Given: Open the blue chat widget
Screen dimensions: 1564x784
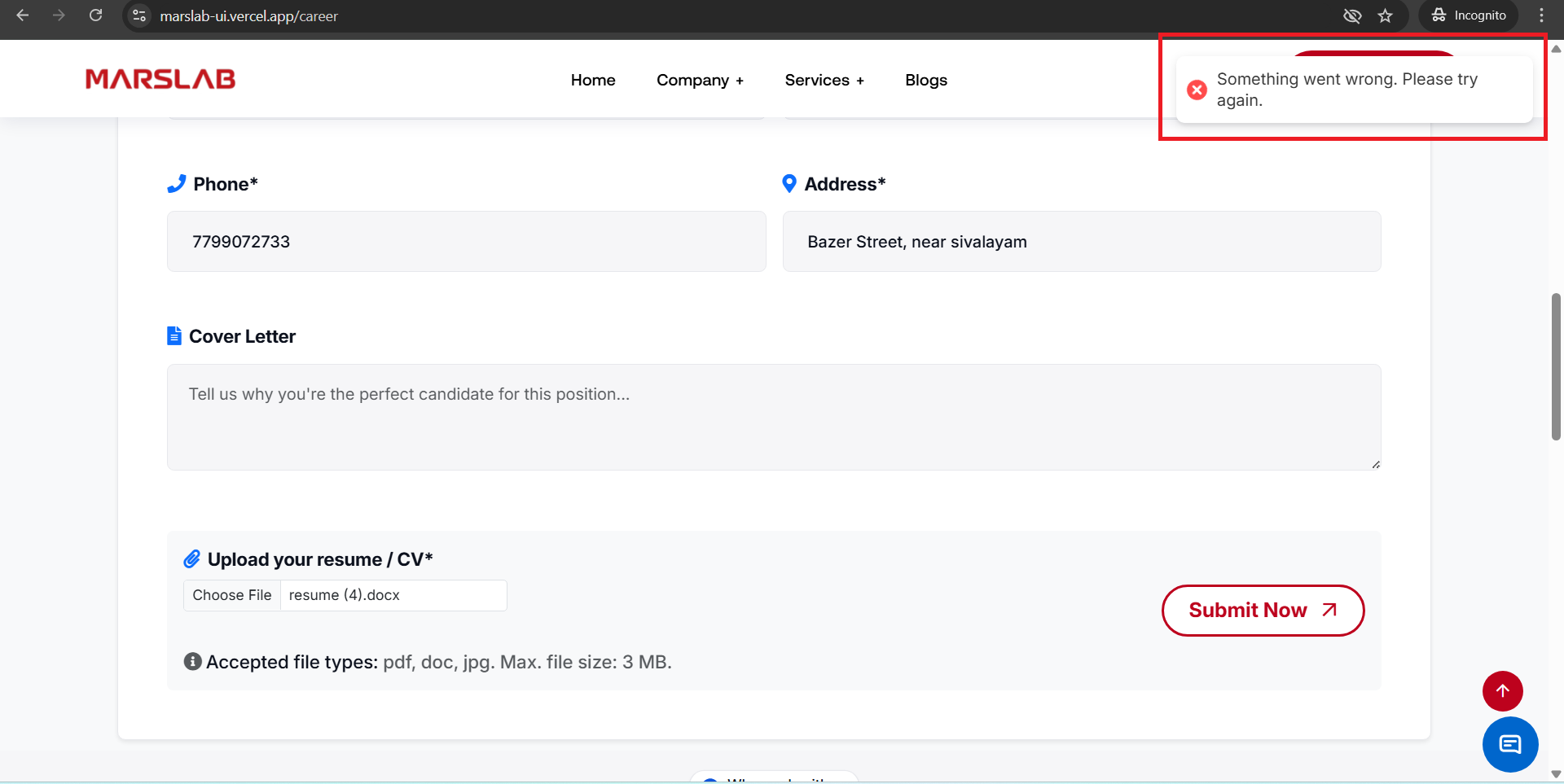Looking at the screenshot, I should point(1509,744).
